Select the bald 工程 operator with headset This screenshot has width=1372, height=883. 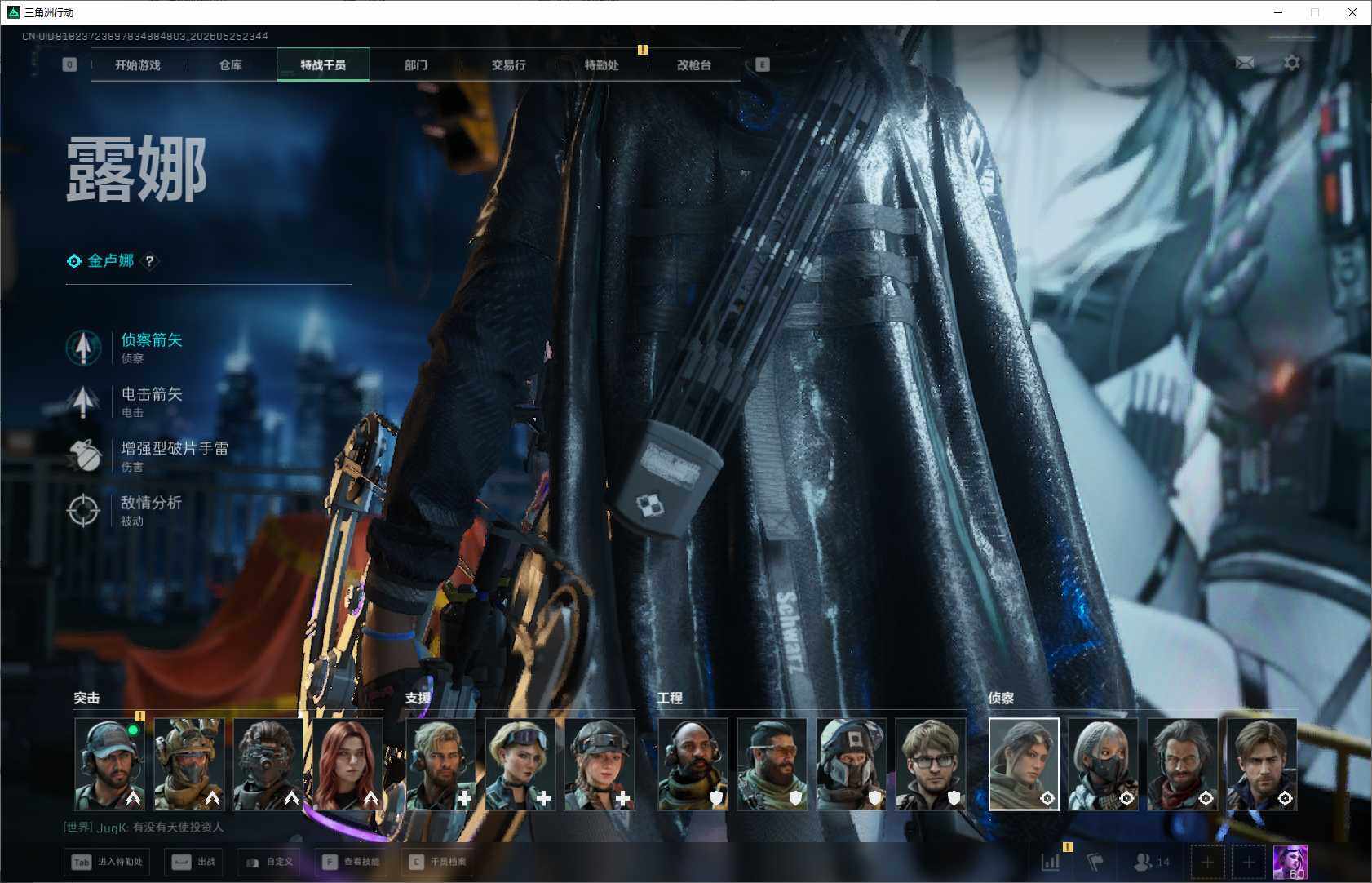693,764
